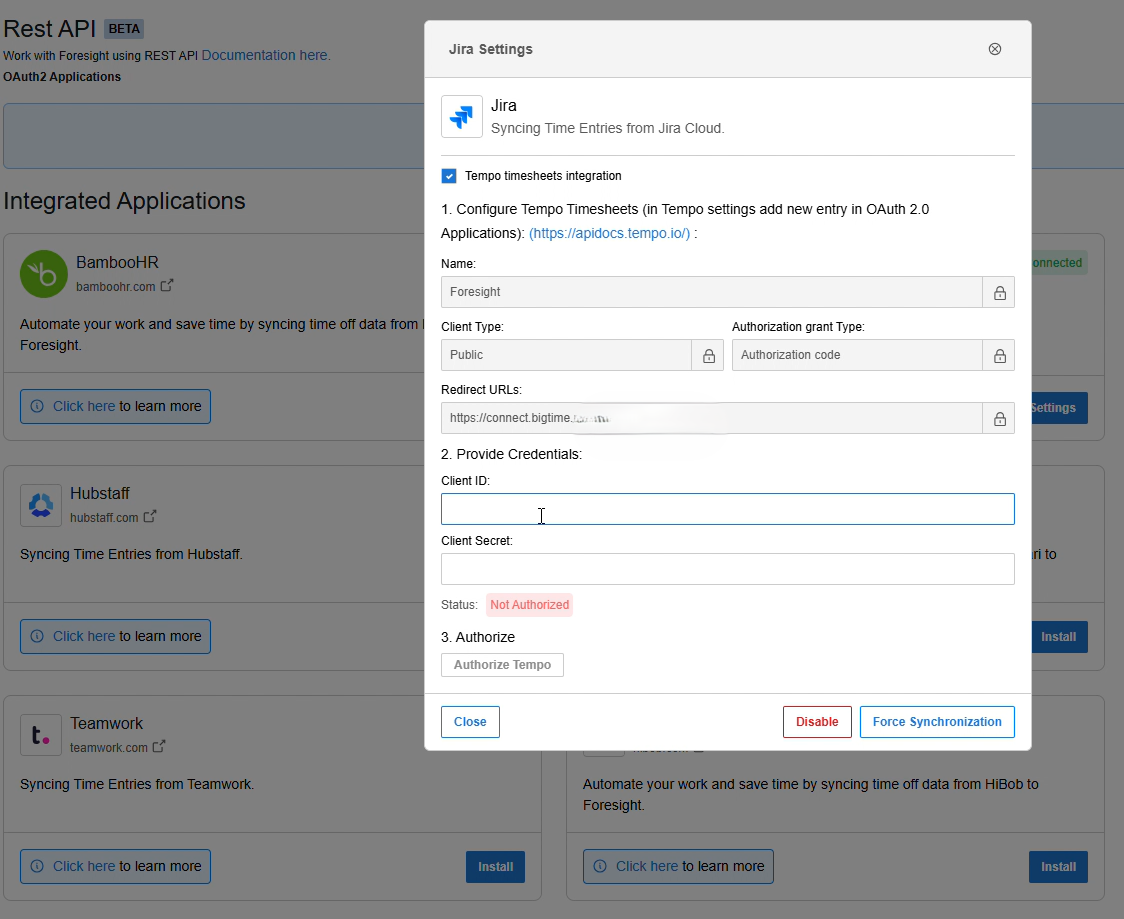Screen dimensions: 1124x919
Task: Toggle the Tempo timesheets integration checkbox
Action: click(x=449, y=176)
